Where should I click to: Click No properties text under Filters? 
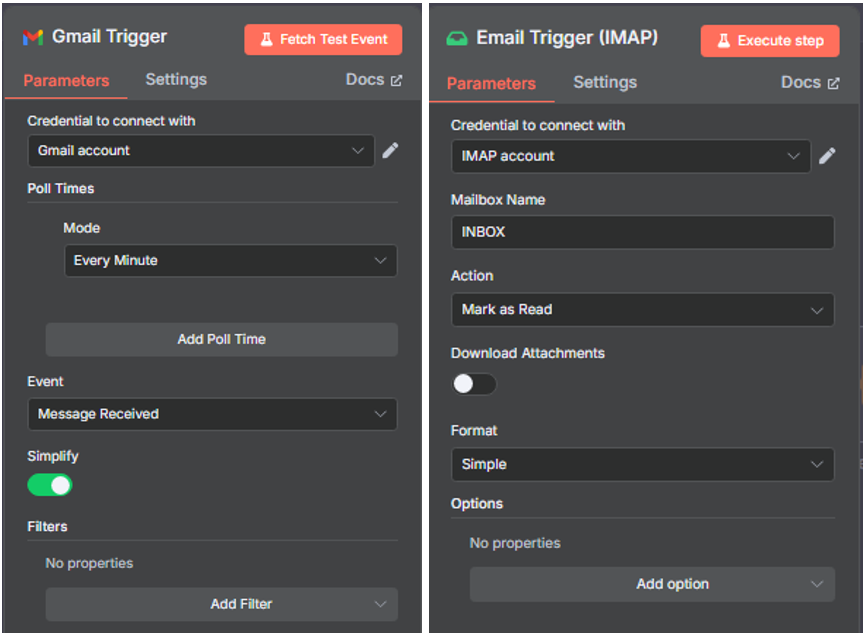(89, 563)
